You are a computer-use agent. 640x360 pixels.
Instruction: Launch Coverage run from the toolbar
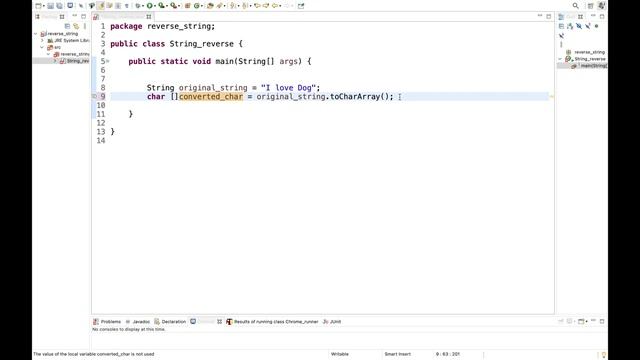(161, 6)
